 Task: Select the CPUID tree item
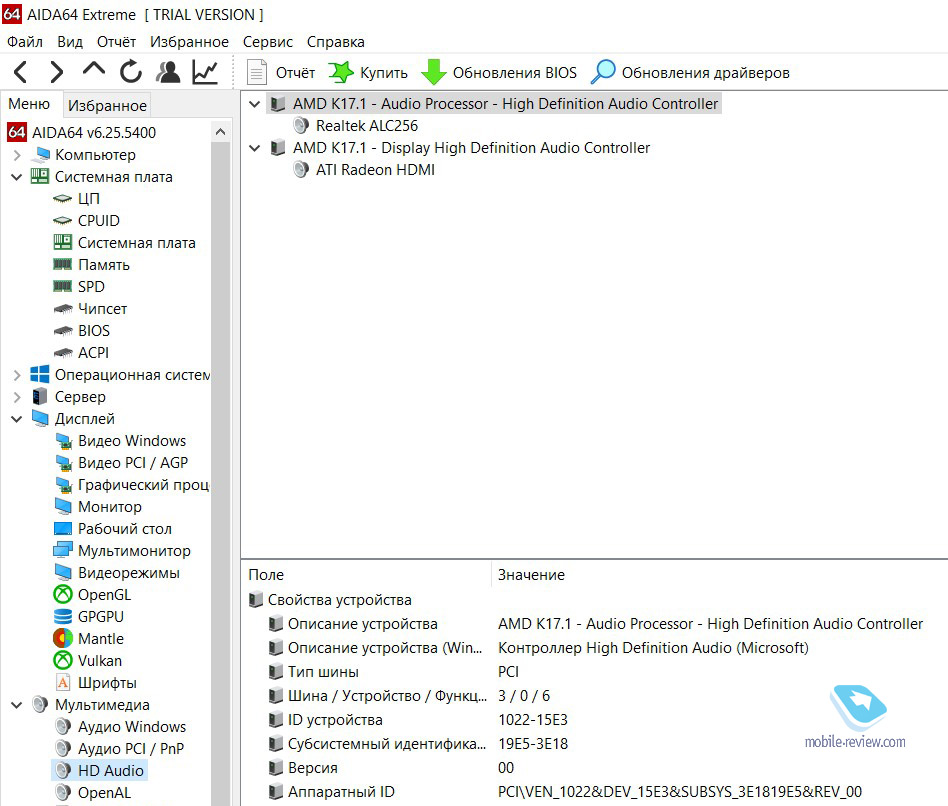tap(86, 221)
